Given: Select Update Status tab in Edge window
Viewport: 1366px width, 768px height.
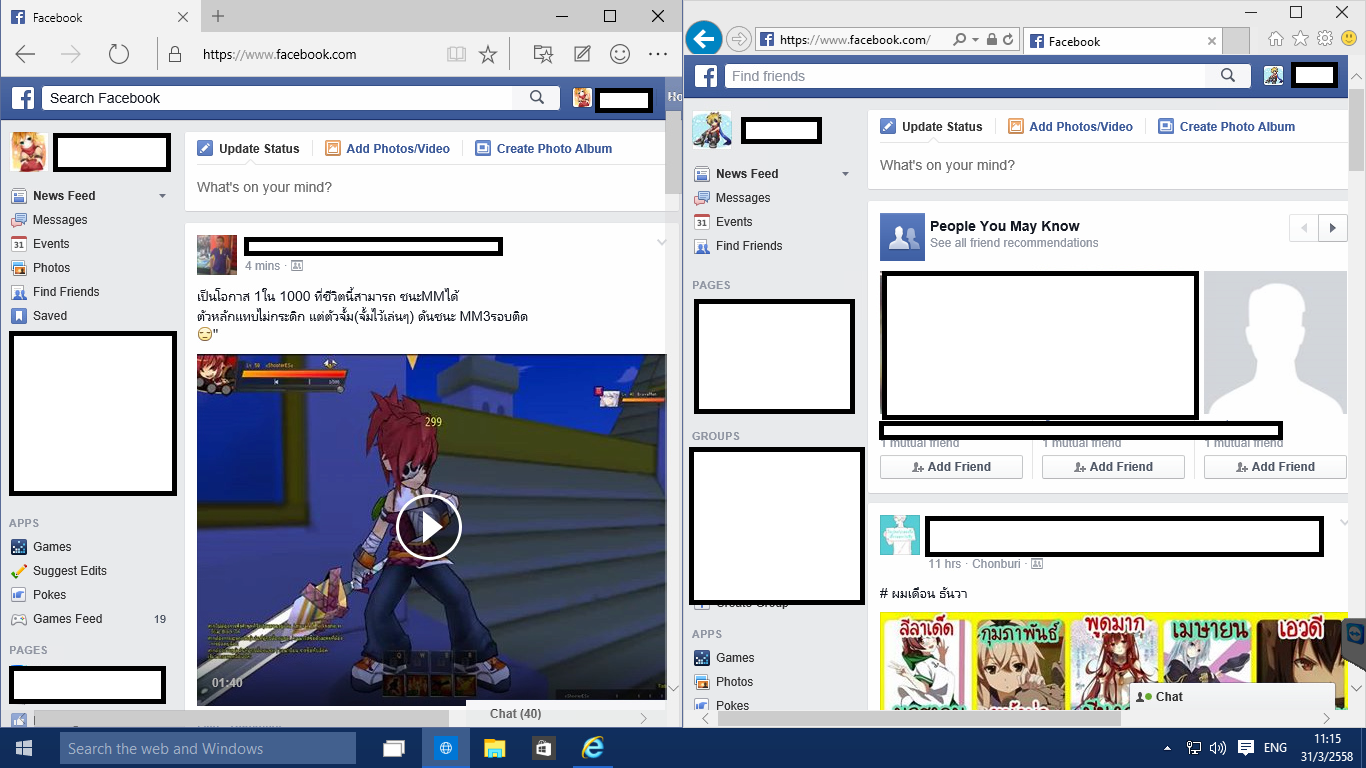Looking at the screenshot, I should 248,148.
